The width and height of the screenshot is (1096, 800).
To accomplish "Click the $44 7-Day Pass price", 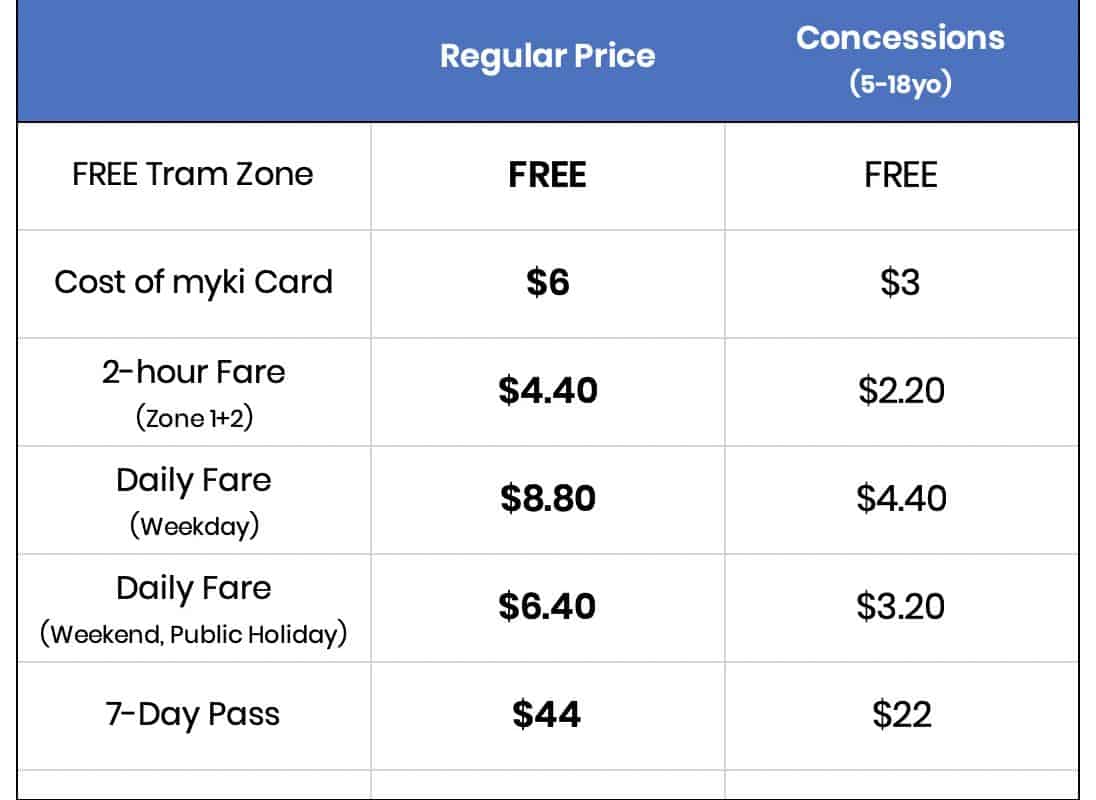I will point(547,715).
